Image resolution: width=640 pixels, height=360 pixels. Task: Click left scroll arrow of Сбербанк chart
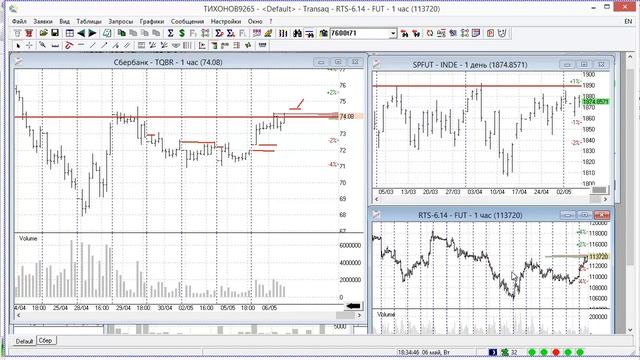(18, 315)
